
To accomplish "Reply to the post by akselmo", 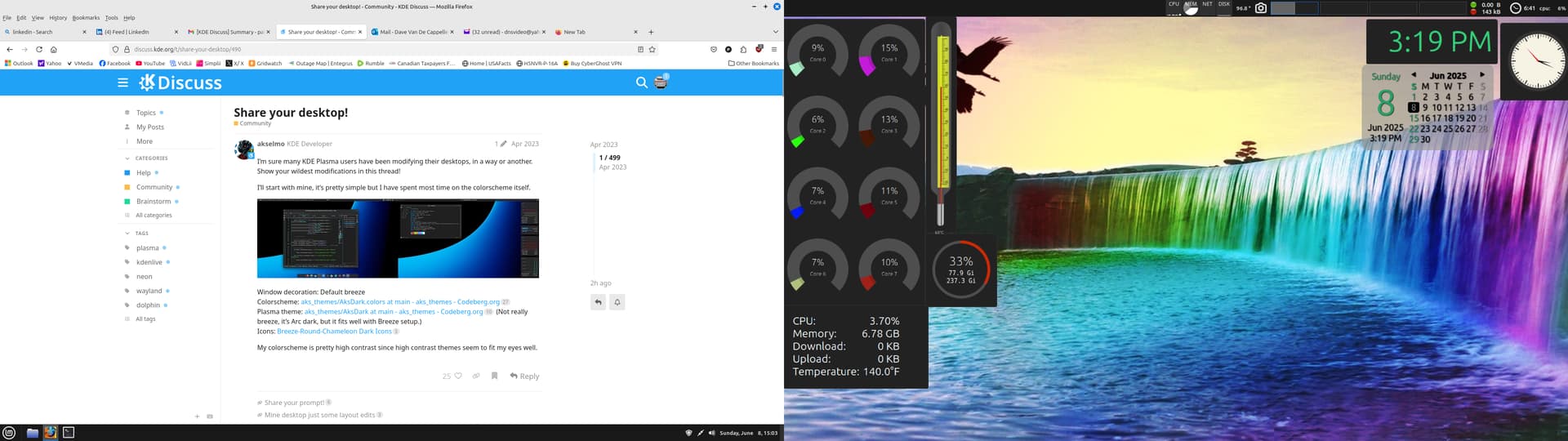I will pos(524,376).
